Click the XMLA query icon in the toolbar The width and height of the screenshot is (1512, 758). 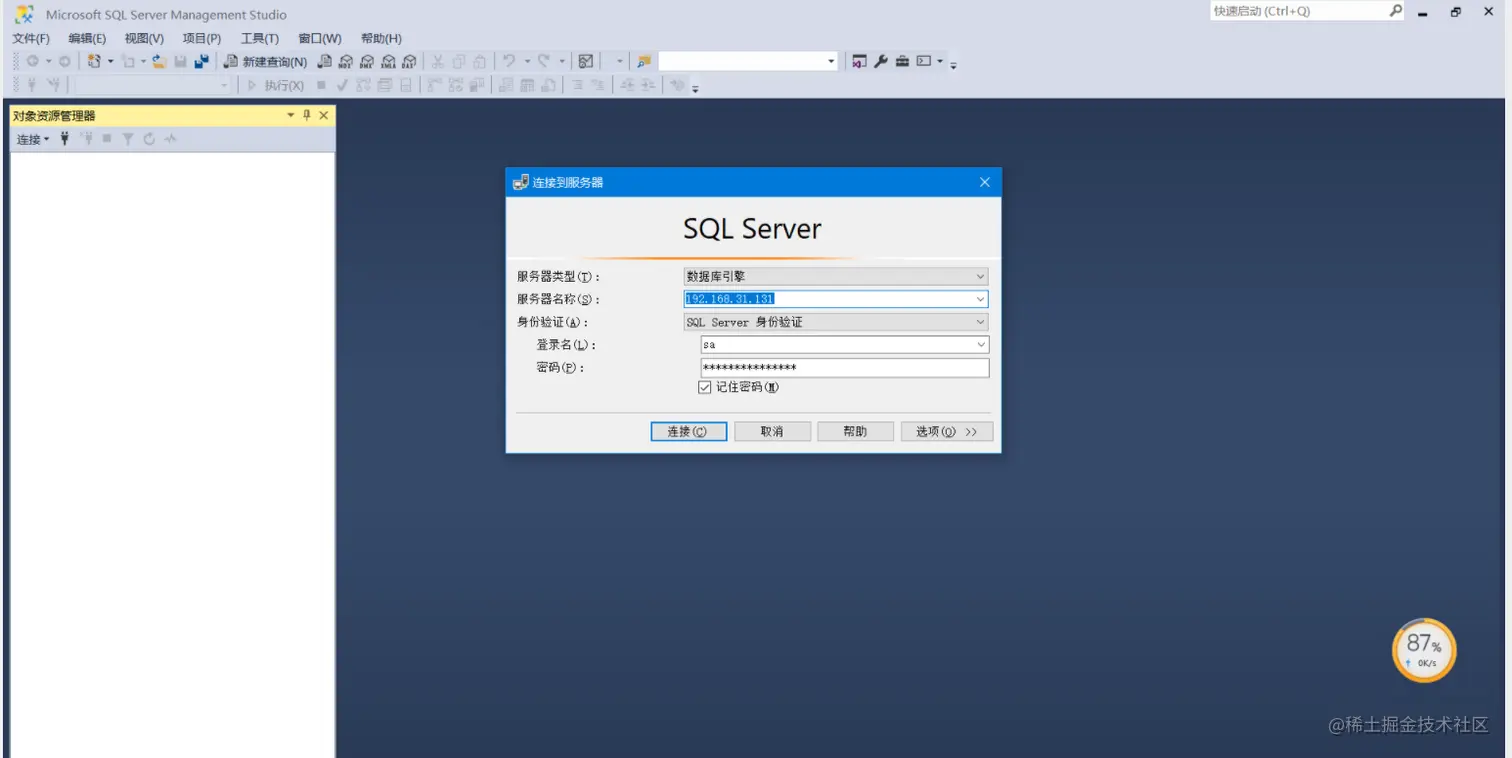pyautogui.click(x=388, y=62)
